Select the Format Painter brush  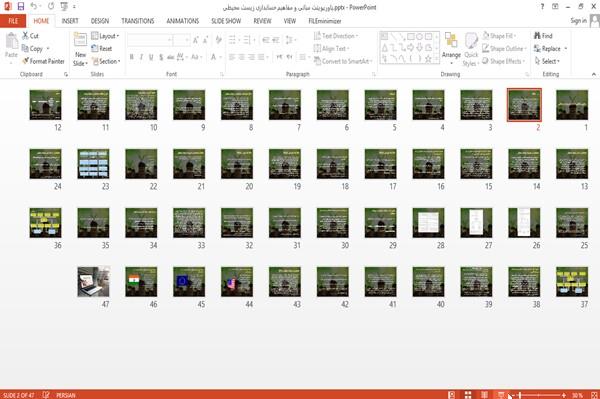pos(43,61)
